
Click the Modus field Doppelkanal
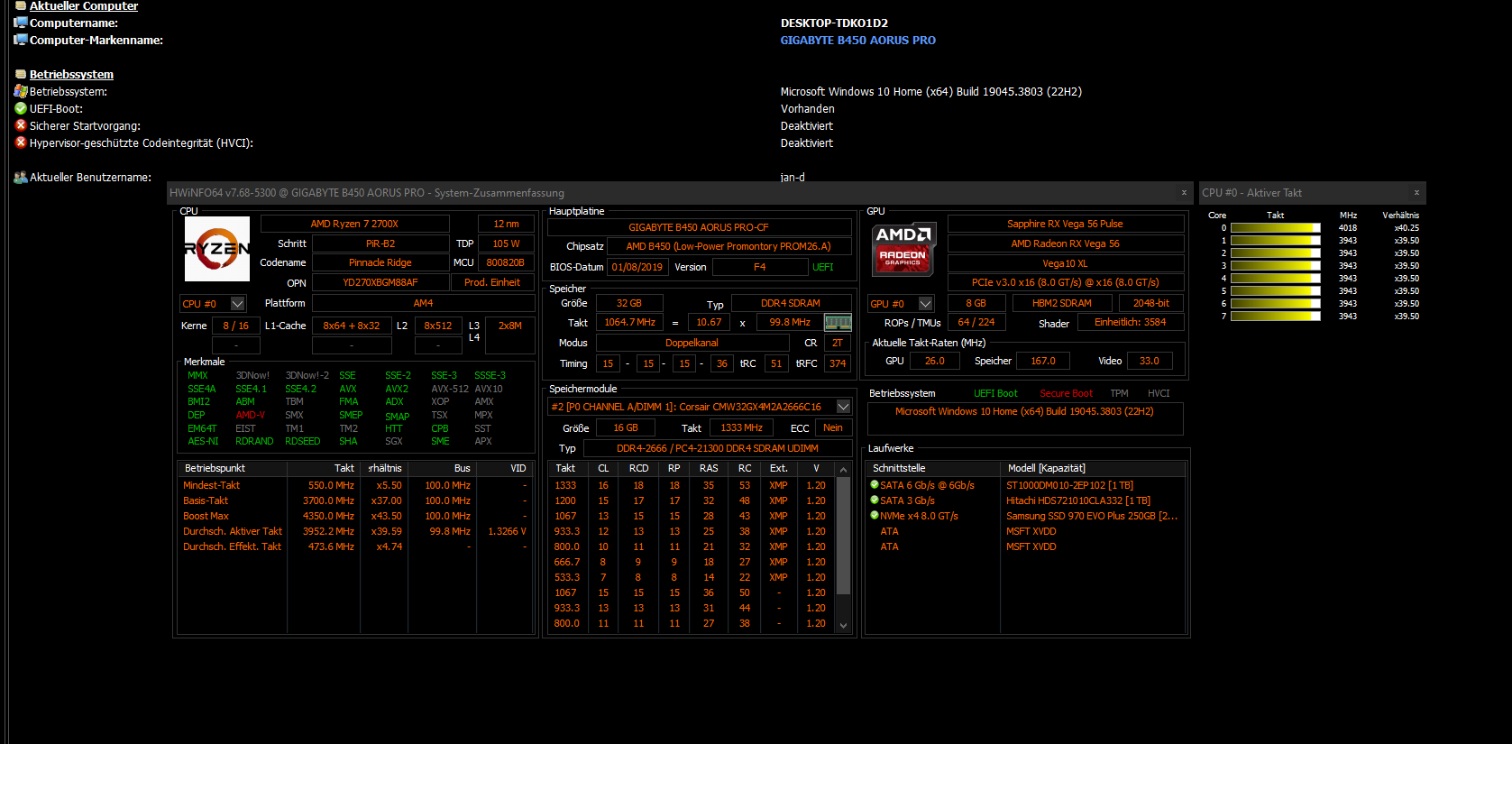(x=692, y=343)
